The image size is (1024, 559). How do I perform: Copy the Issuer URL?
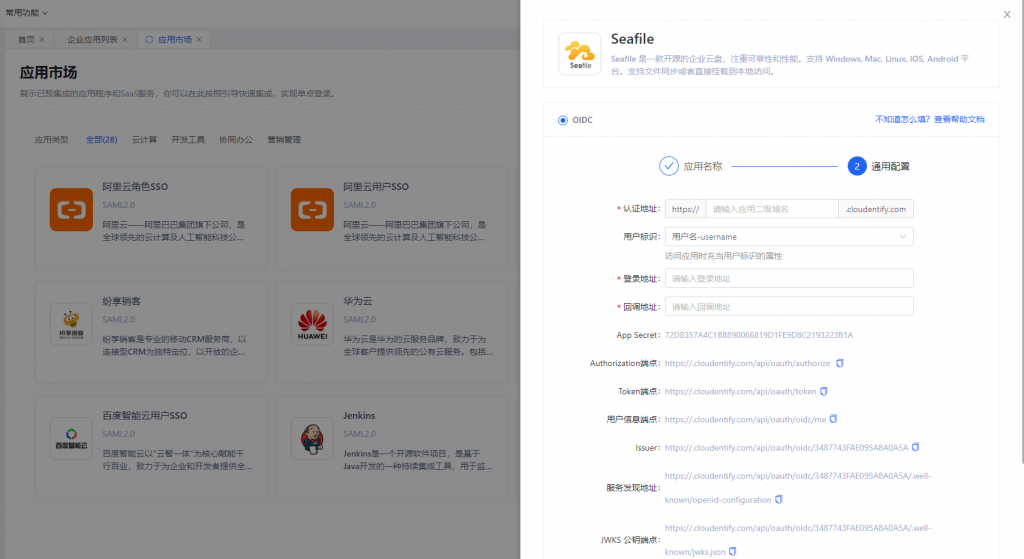(916, 447)
